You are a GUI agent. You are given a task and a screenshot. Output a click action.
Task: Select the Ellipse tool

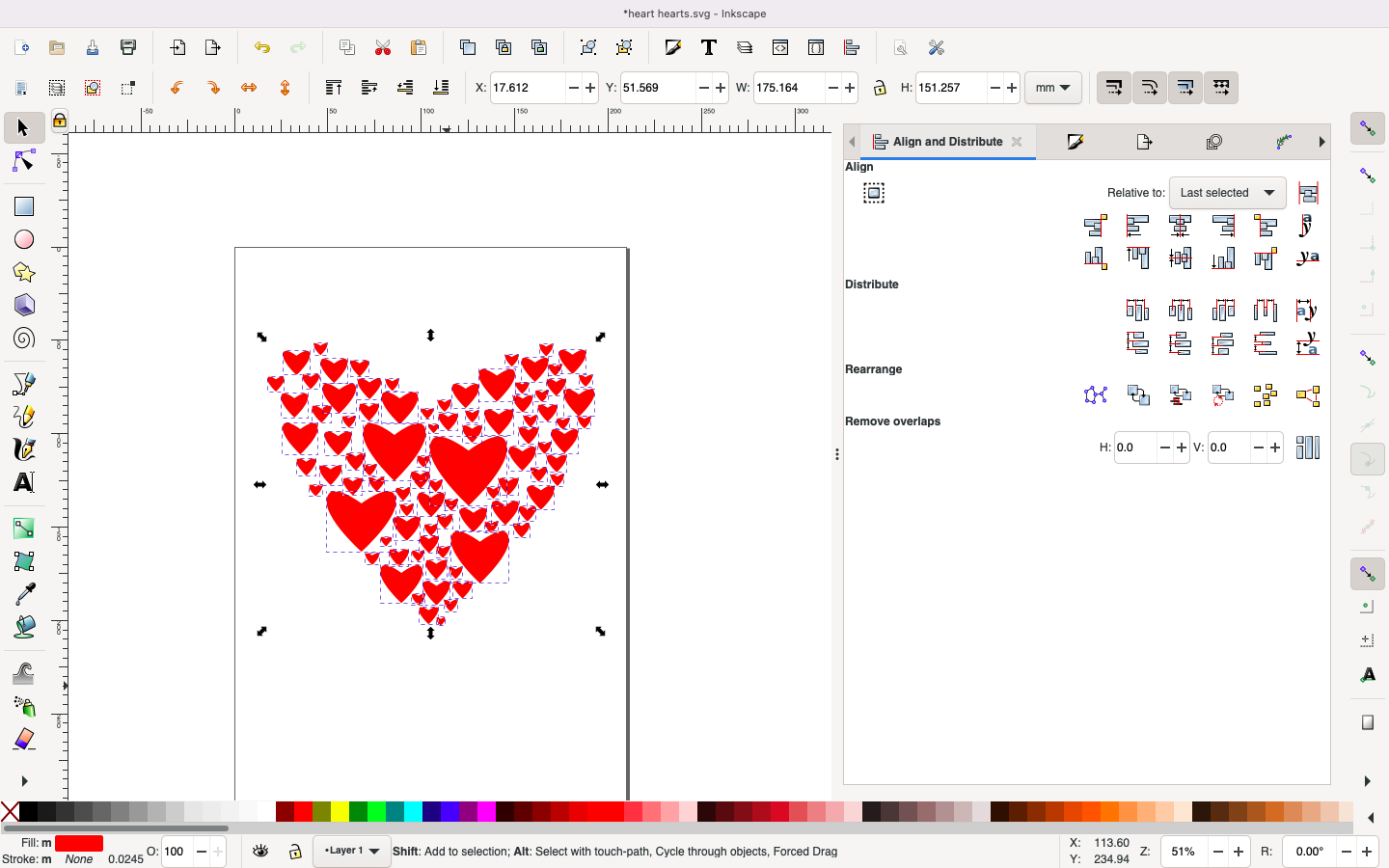tap(24, 239)
